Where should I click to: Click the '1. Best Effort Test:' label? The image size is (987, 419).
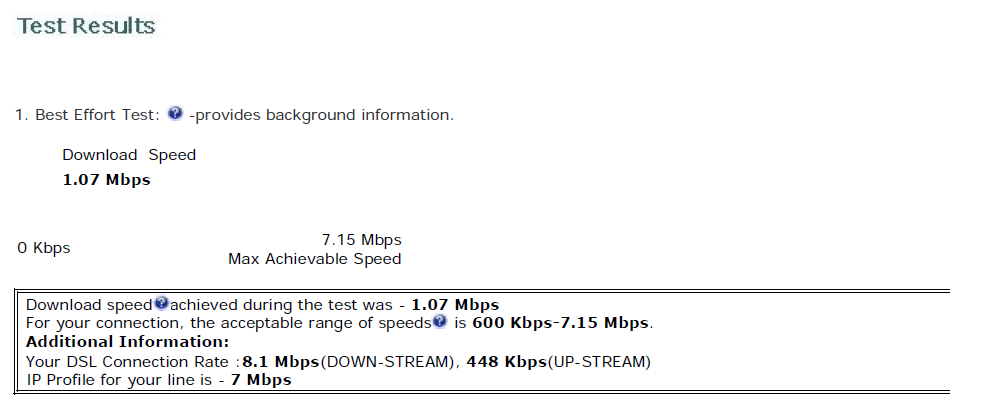(x=88, y=115)
